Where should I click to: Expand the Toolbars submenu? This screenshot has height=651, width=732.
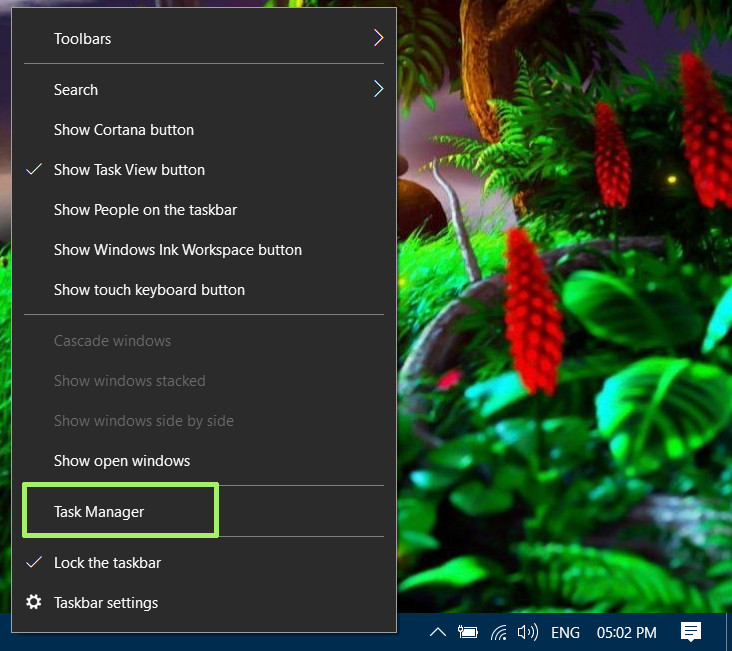pos(204,38)
